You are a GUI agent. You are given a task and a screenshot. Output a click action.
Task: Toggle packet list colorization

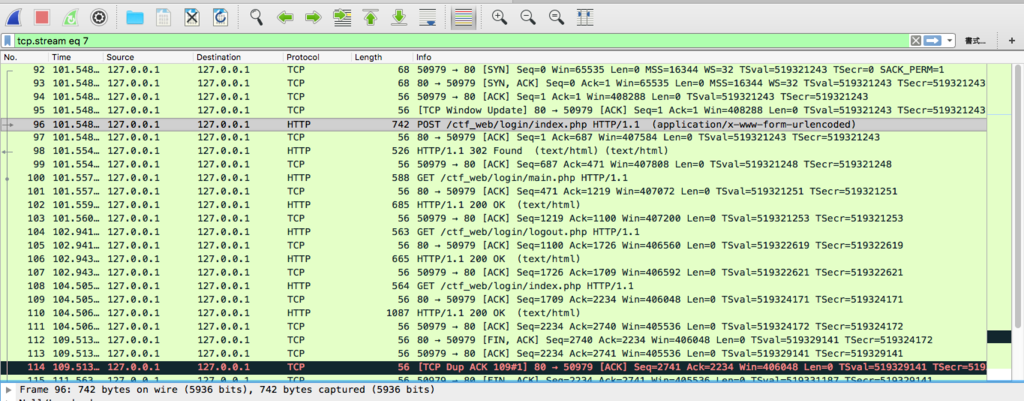[463, 17]
